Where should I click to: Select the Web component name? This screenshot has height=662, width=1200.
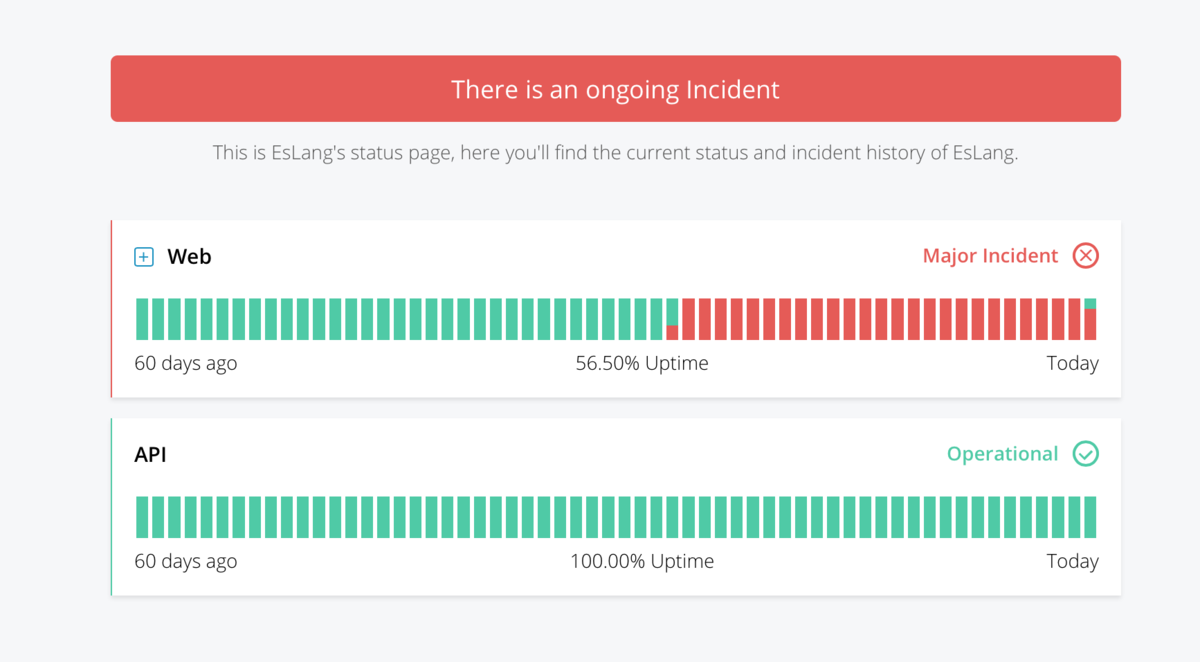click(189, 257)
